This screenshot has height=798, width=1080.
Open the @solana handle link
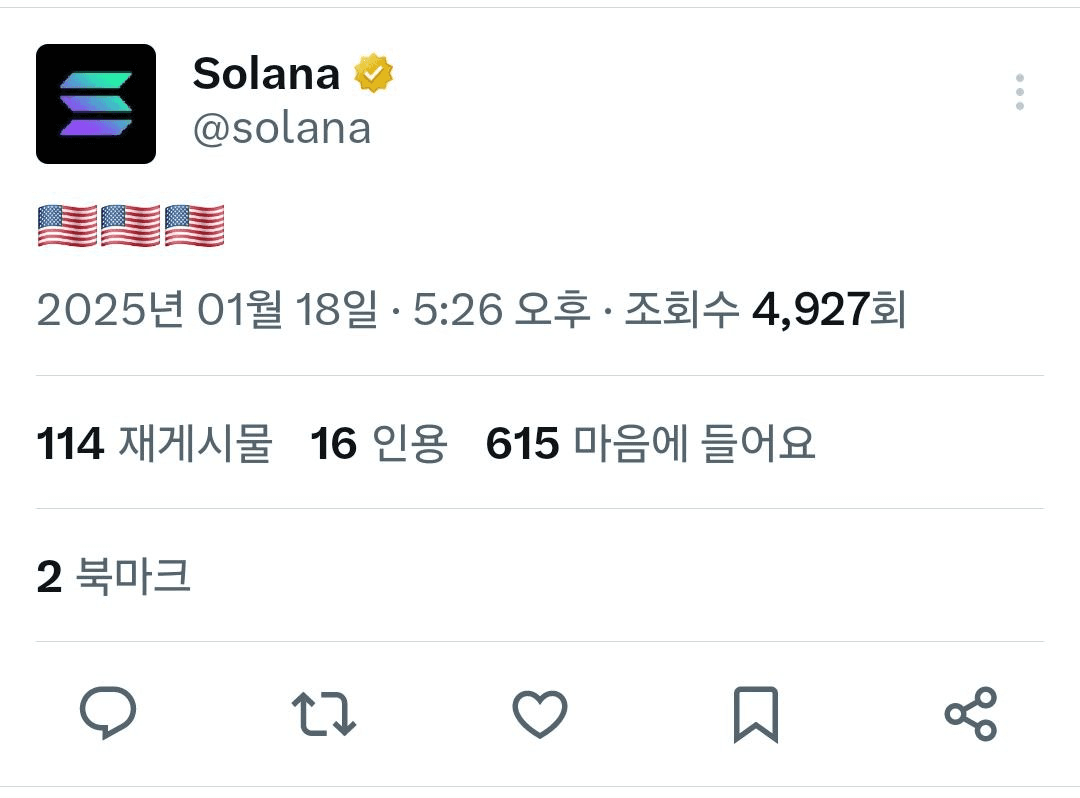click(282, 129)
